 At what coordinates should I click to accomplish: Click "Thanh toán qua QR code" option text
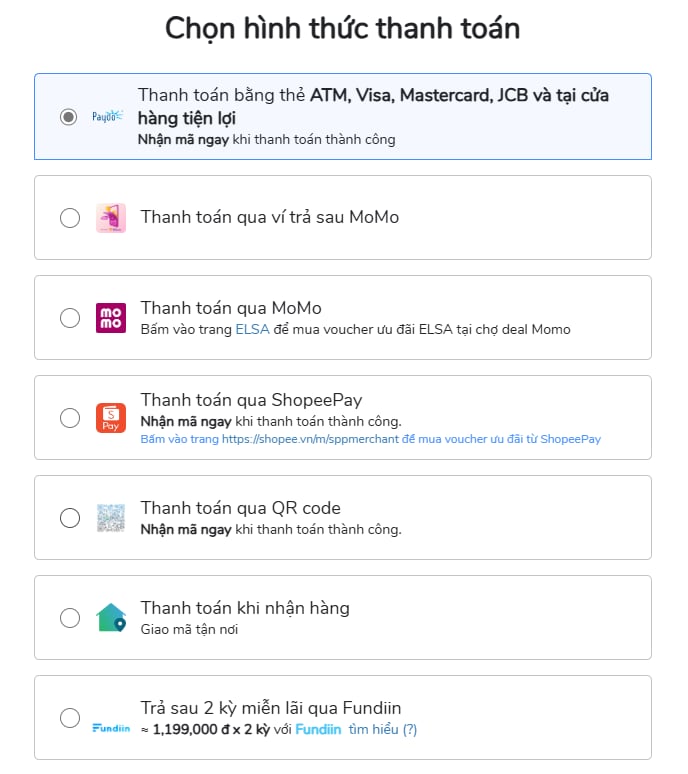pyautogui.click(x=240, y=508)
